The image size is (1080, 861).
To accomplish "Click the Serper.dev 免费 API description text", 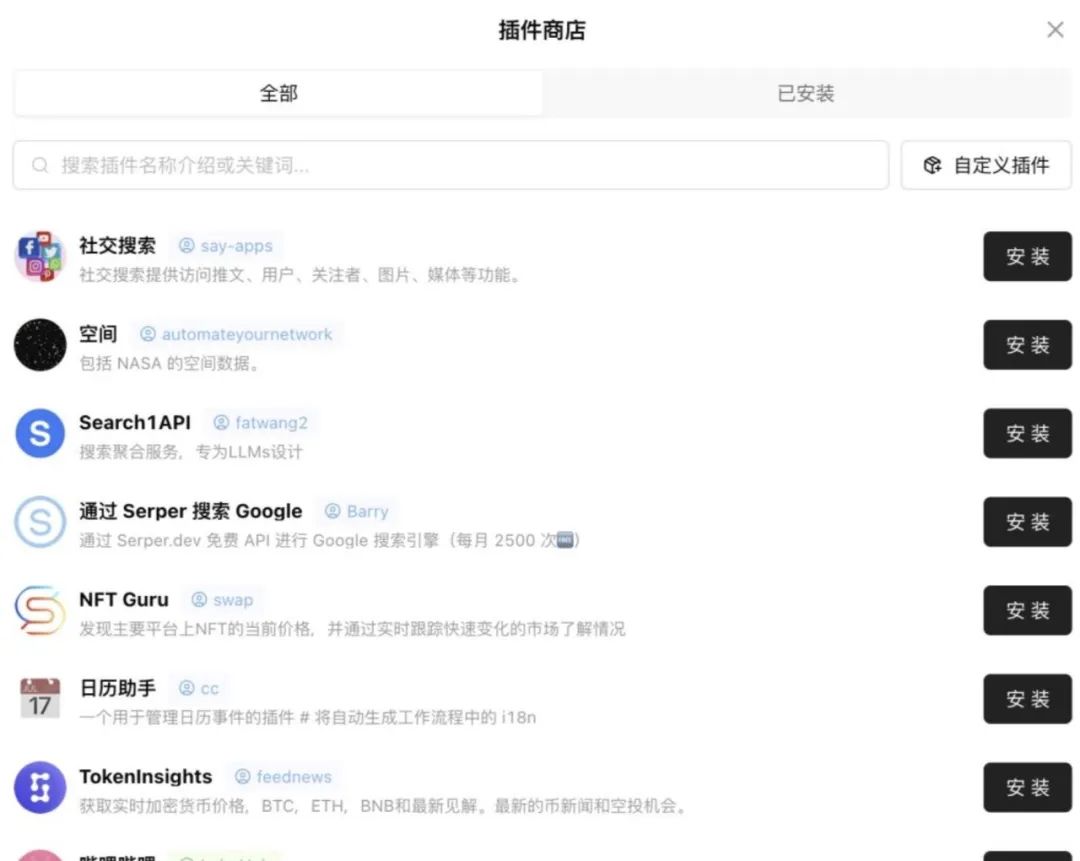I will (x=329, y=540).
